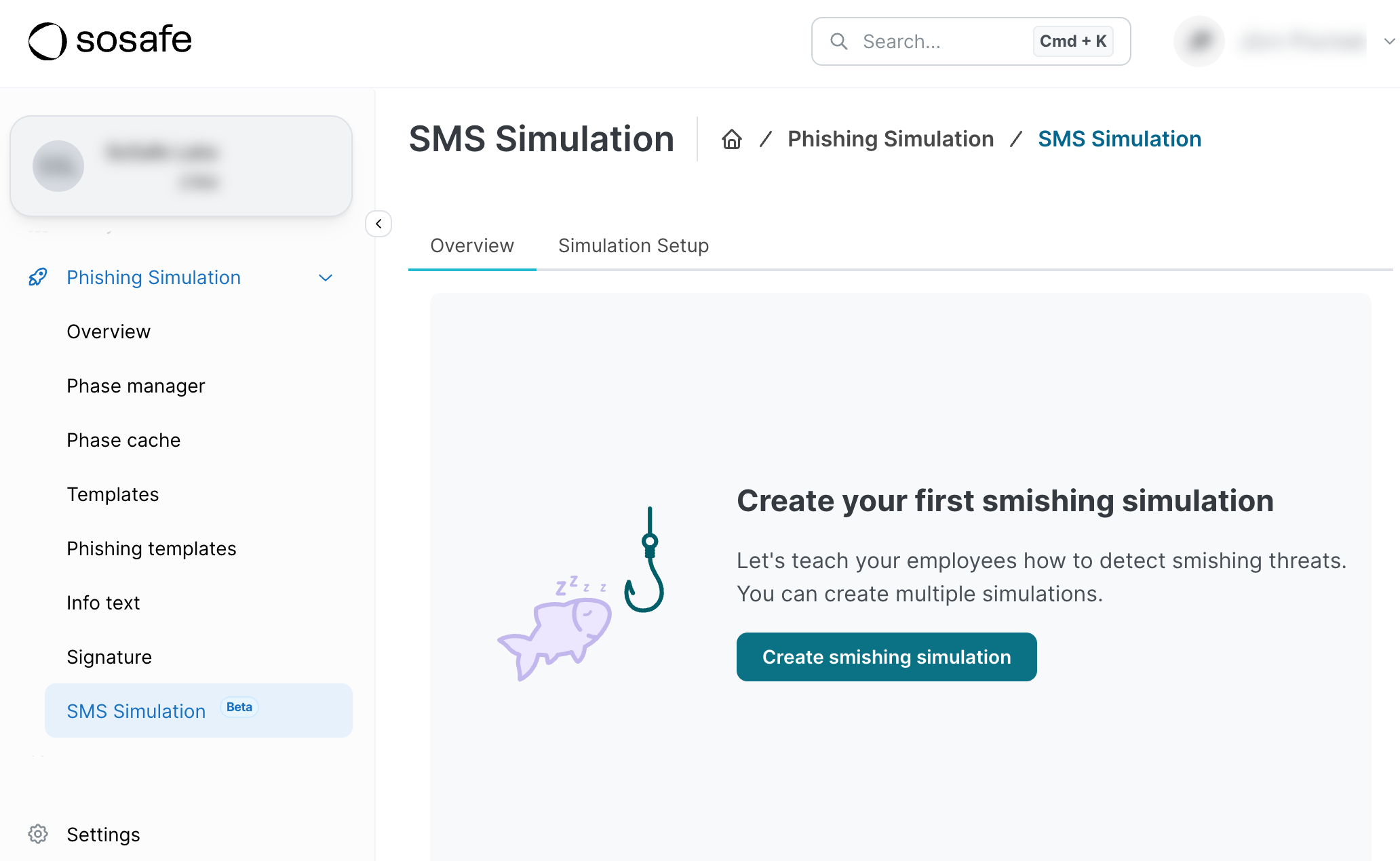Screen dimensions: 1400x861
Task: Navigate to Phase manager section
Action: [x=136, y=385]
